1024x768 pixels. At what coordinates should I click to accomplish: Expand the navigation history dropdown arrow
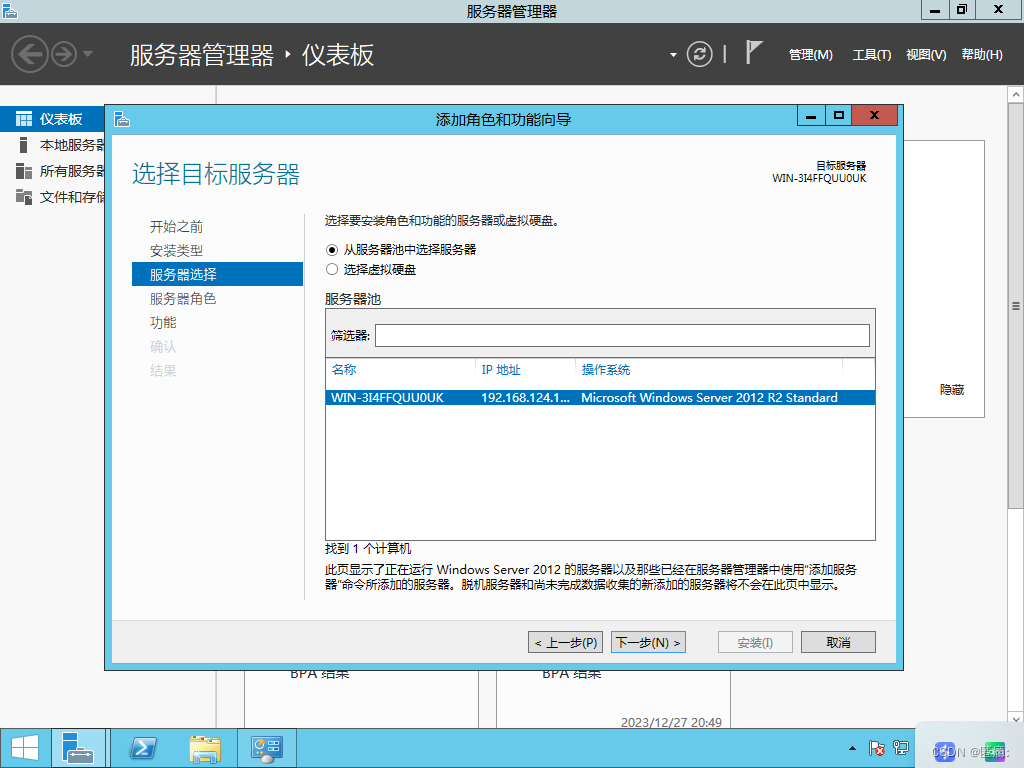point(88,54)
